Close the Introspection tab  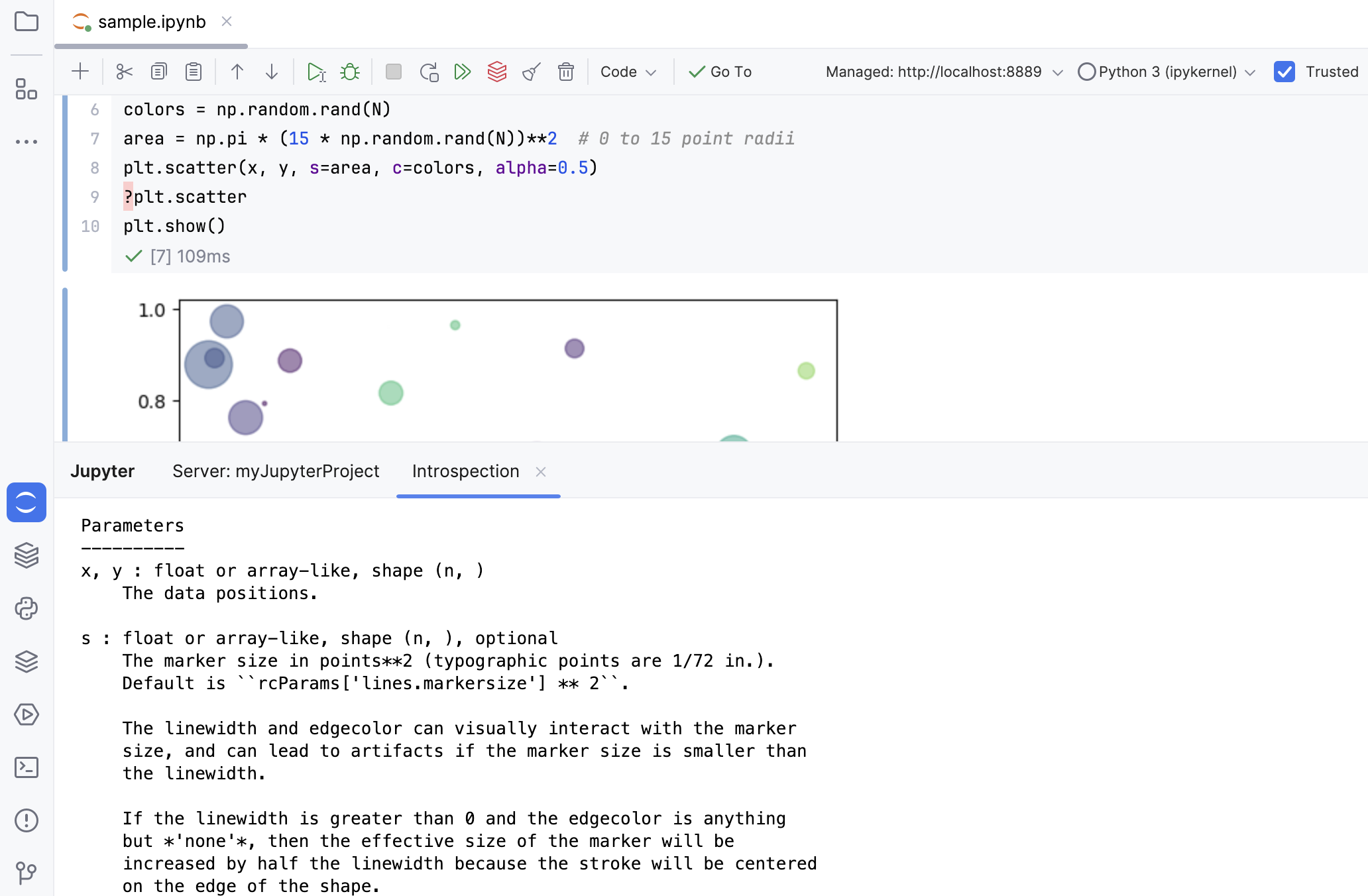click(541, 472)
